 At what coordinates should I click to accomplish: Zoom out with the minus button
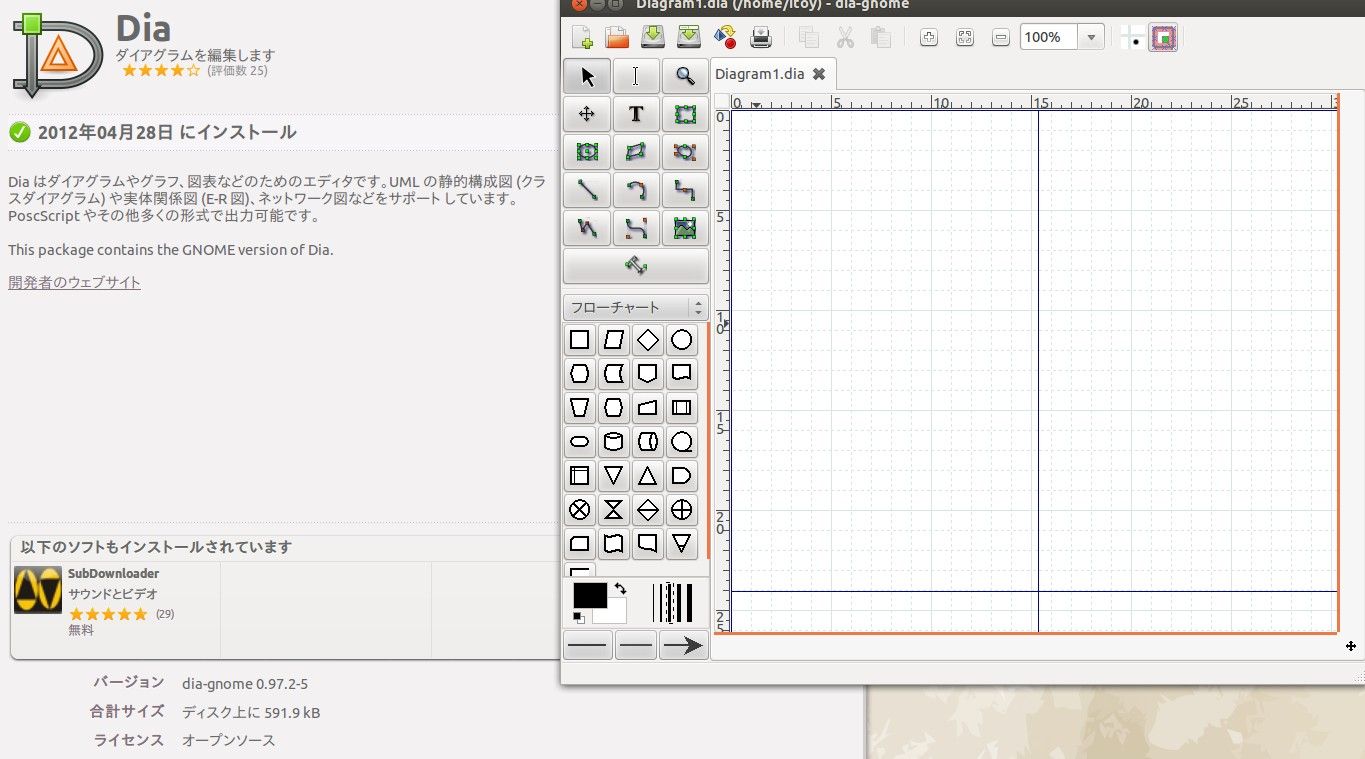point(1001,38)
